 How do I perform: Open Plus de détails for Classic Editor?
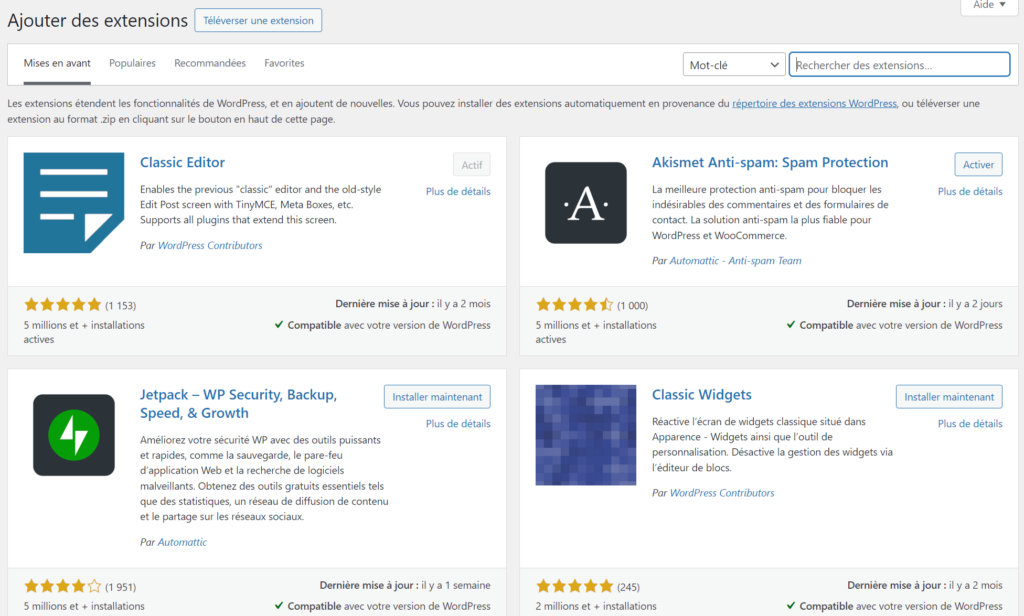pyautogui.click(x=458, y=191)
